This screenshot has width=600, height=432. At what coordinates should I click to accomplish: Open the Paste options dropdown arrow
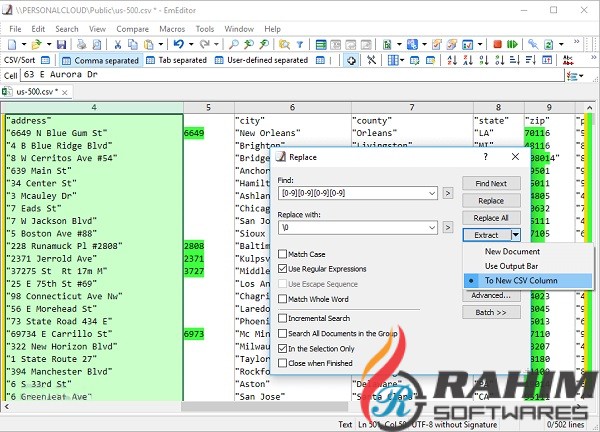(161, 44)
